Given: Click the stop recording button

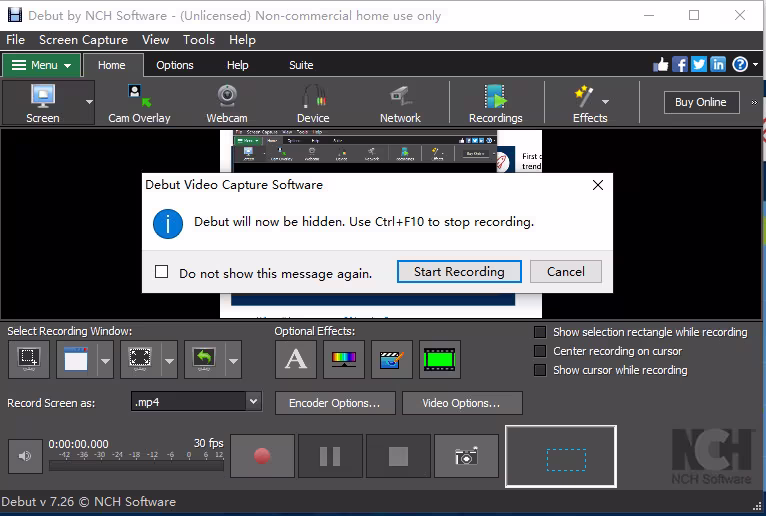Looking at the screenshot, I should coord(398,456).
